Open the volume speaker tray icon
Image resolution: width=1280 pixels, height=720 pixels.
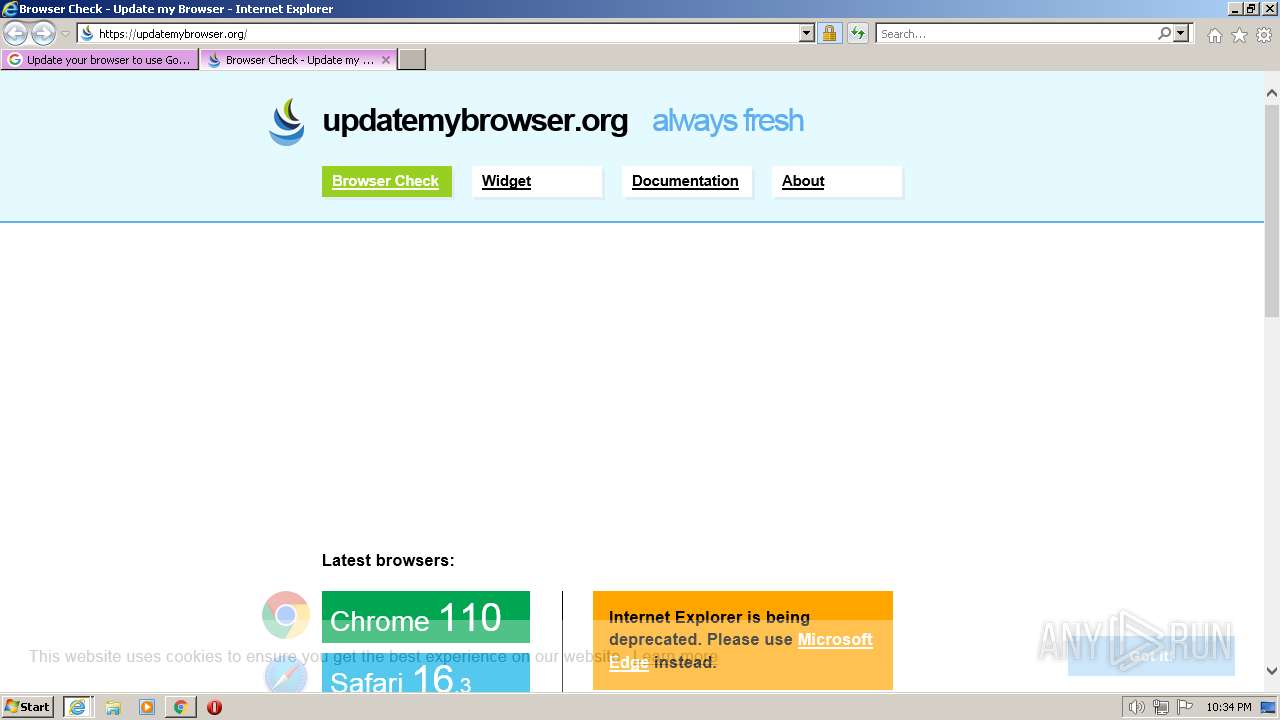[1137, 707]
